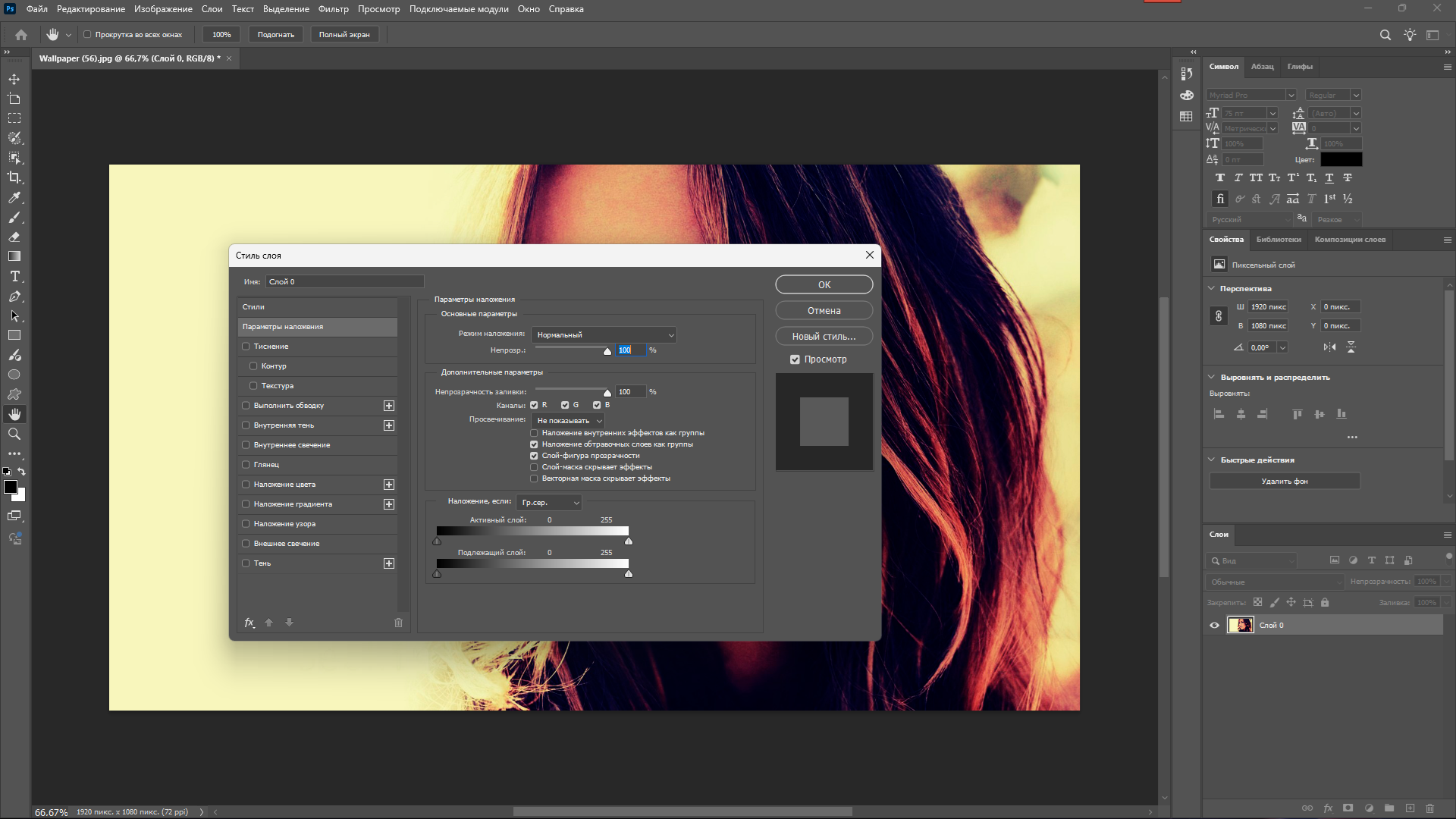Image resolution: width=1456 pixels, height=819 pixels.
Task: Add another Stroke effect with plus icon
Action: click(x=389, y=406)
